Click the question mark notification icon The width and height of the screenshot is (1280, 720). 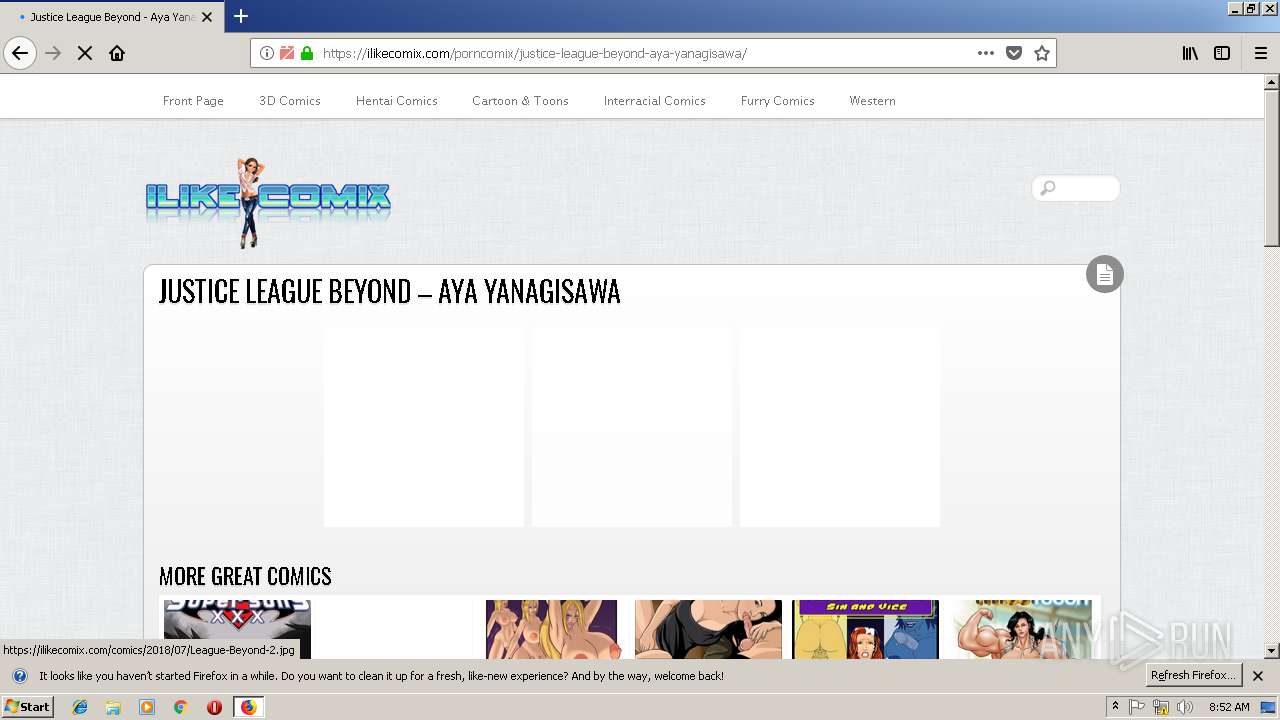pos(19,676)
